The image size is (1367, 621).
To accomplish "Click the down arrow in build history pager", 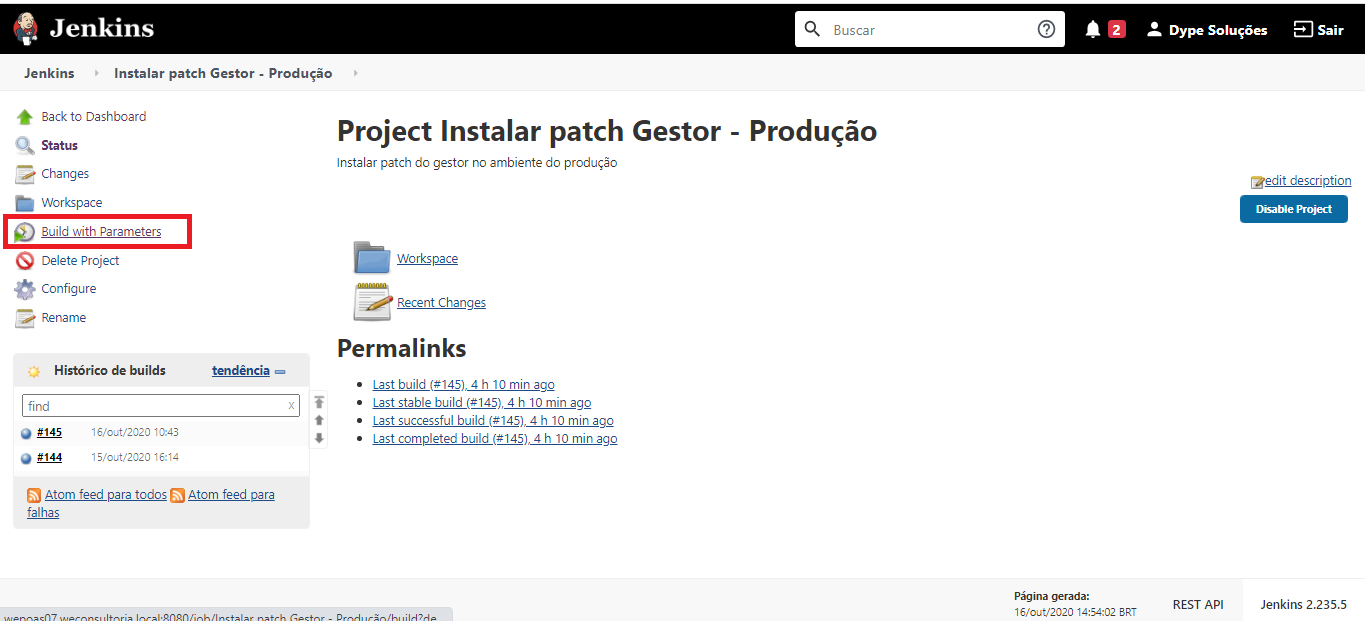I will point(319,438).
